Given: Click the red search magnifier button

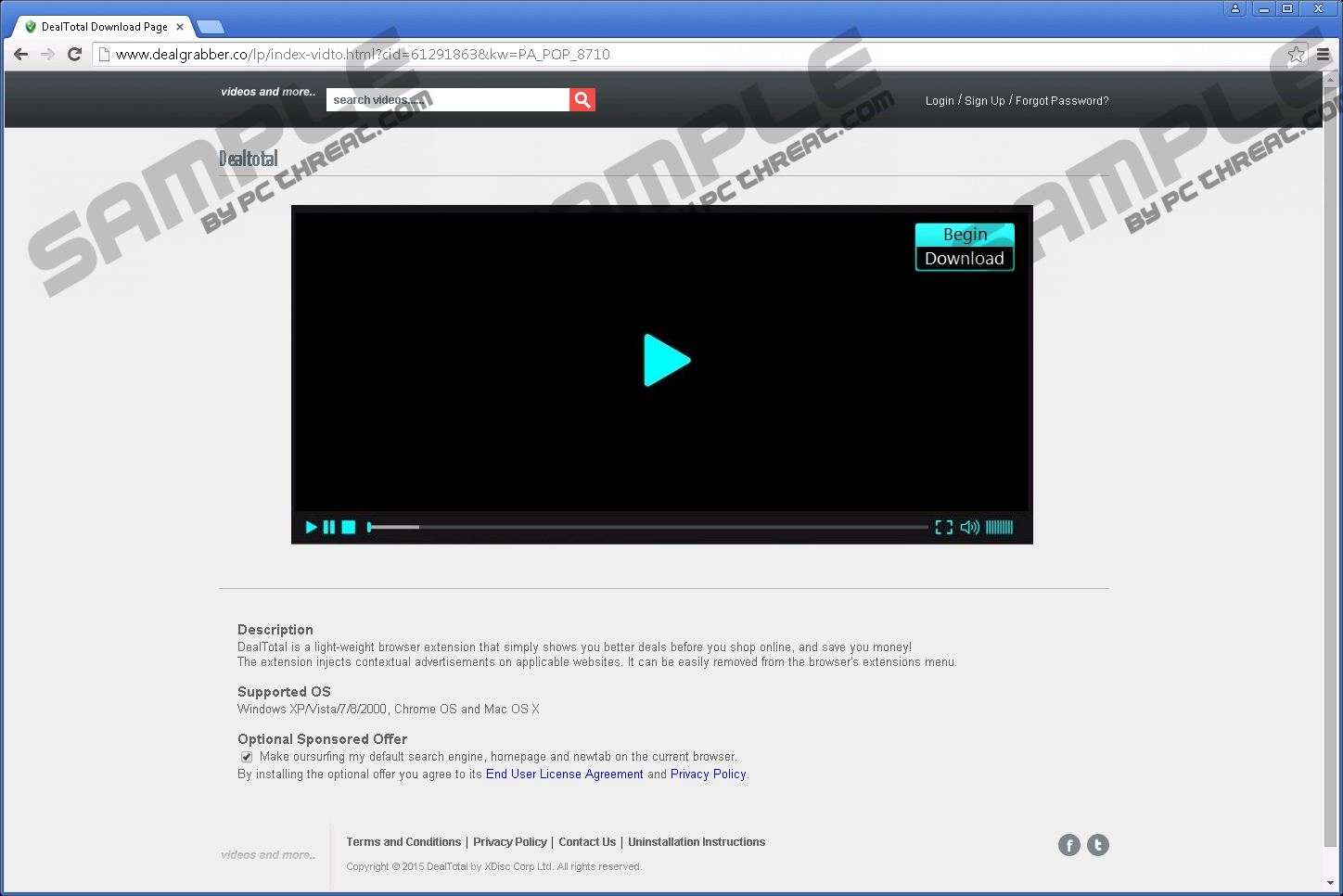Looking at the screenshot, I should [582, 100].
